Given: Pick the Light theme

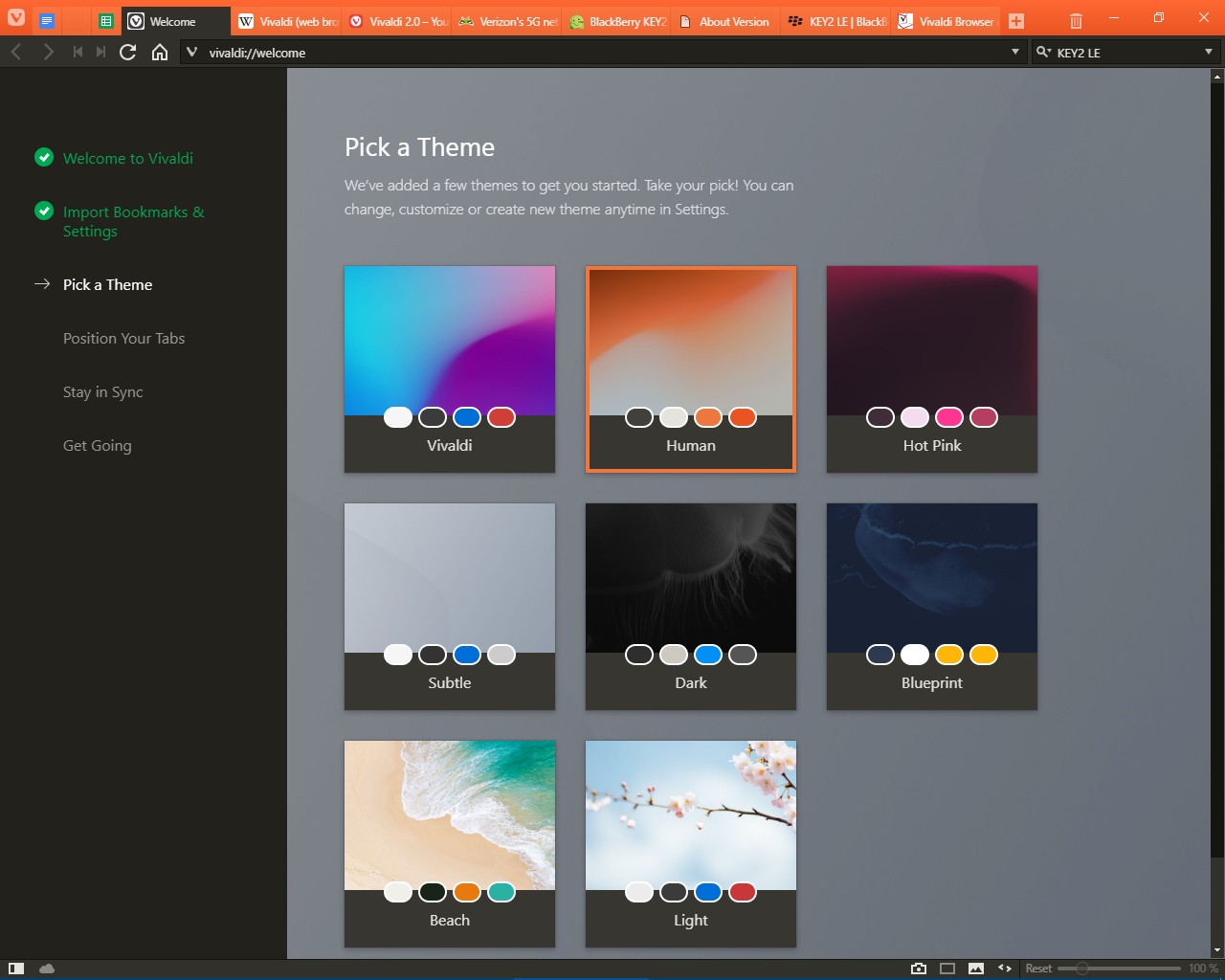Looking at the screenshot, I should (691, 844).
